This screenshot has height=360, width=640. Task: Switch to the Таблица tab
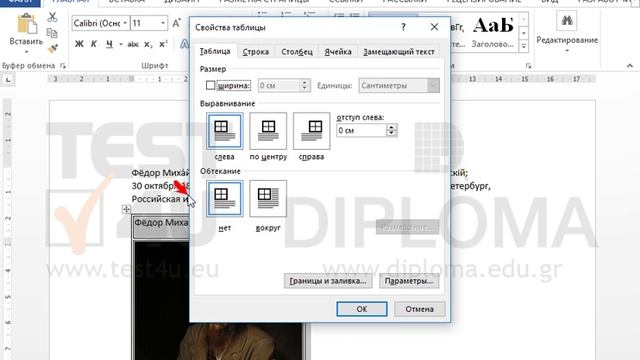tap(215, 51)
